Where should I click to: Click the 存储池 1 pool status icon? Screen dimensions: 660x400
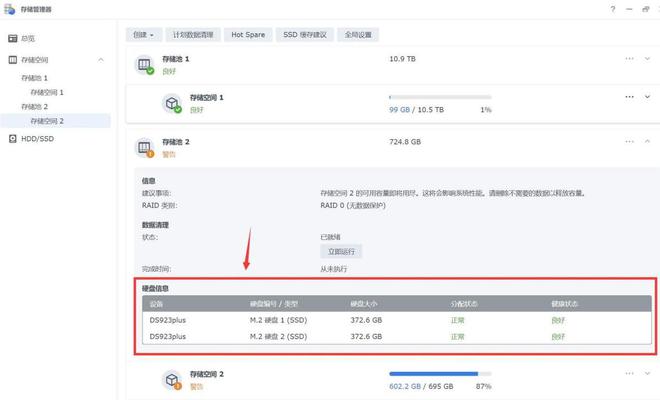[145, 65]
